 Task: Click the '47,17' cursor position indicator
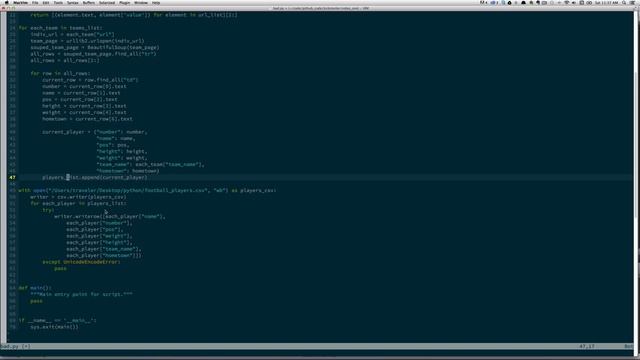(587, 347)
